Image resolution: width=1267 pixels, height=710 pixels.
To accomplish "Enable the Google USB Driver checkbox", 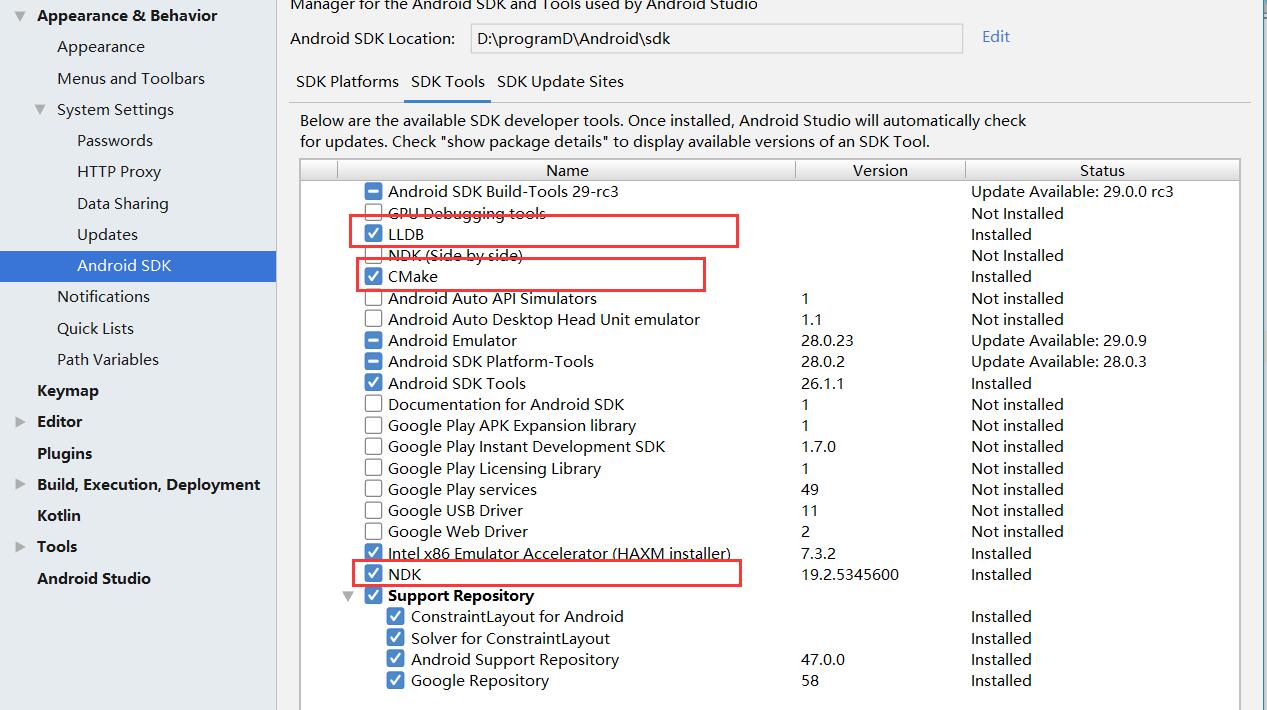I will click(x=373, y=511).
